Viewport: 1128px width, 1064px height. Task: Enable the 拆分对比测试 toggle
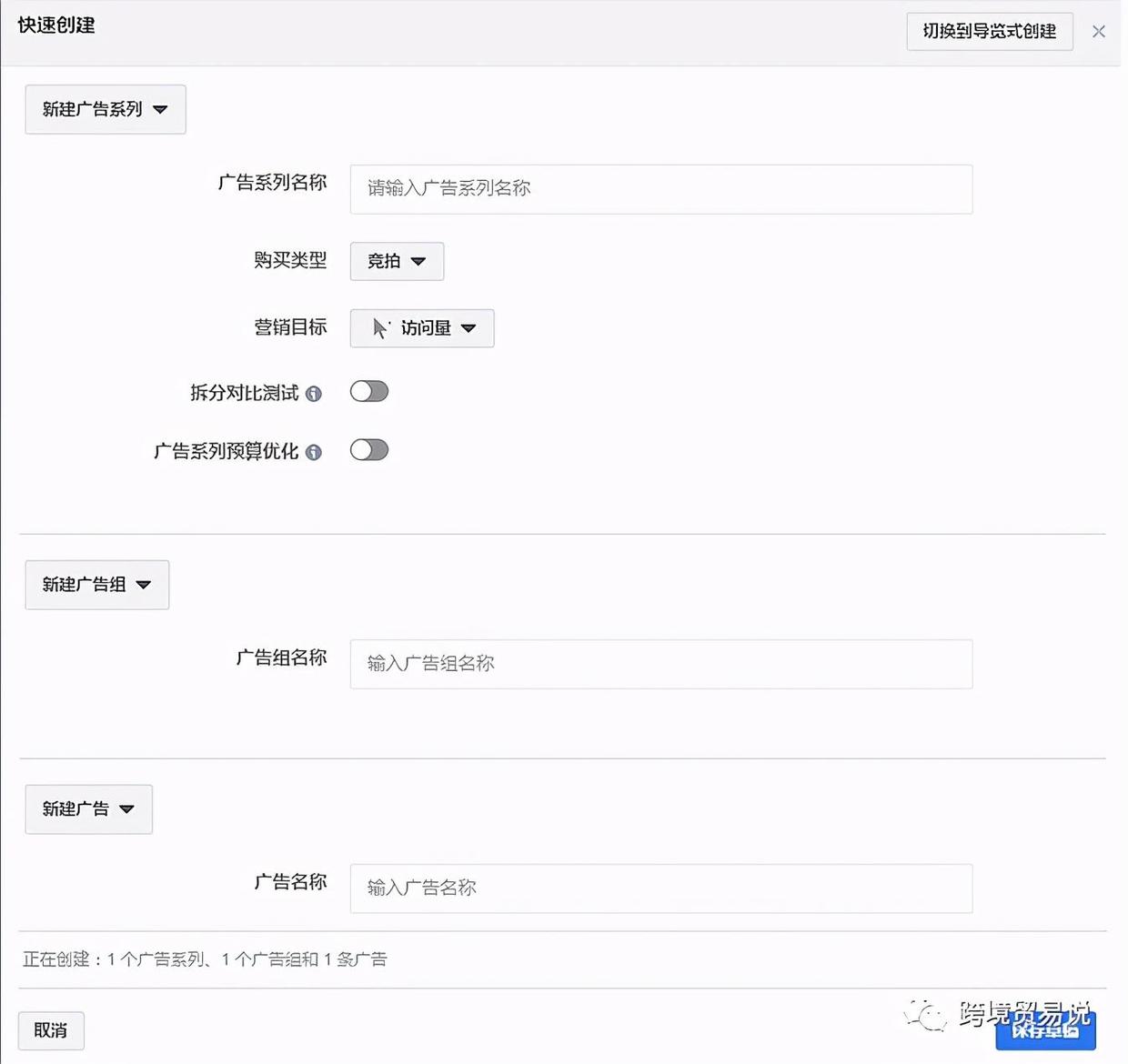368,391
